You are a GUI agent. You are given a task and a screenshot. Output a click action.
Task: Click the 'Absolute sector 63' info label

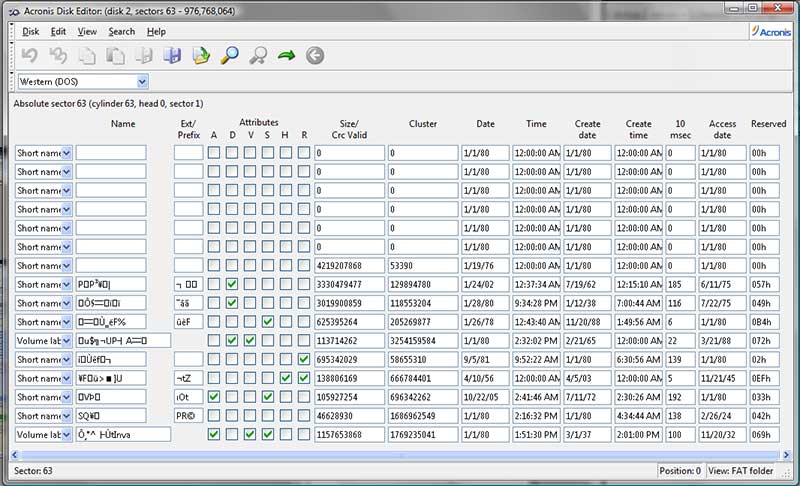click(108, 104)
